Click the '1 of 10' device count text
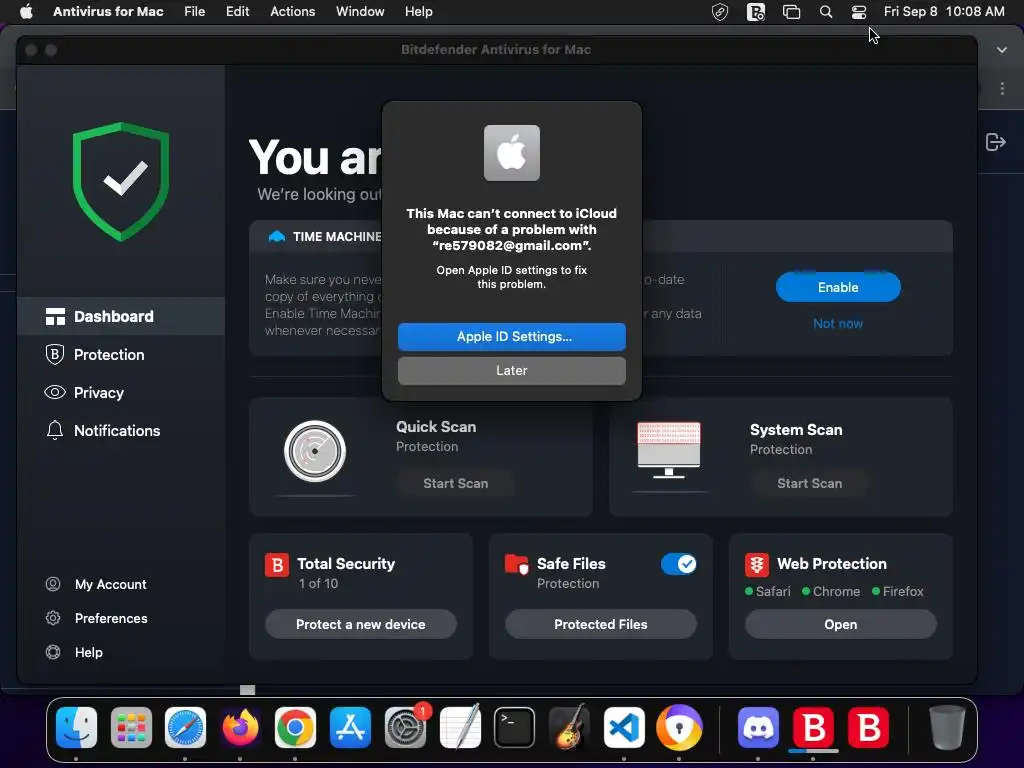 tap(318, 583)
